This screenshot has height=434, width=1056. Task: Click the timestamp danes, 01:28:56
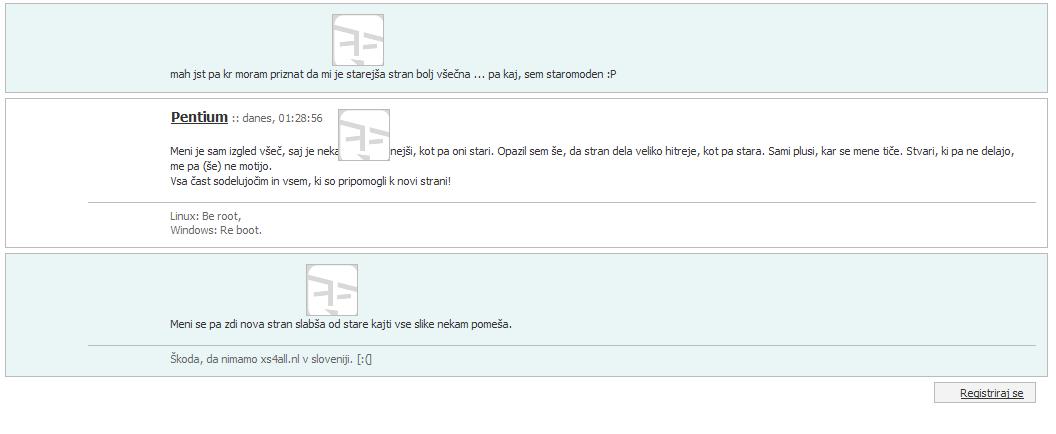pos(282,119)
